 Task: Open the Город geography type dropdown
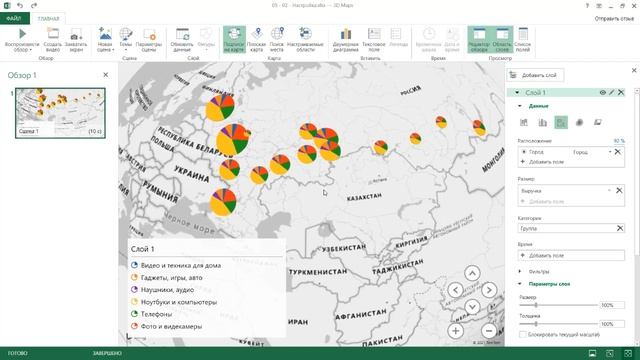(592, 152)
